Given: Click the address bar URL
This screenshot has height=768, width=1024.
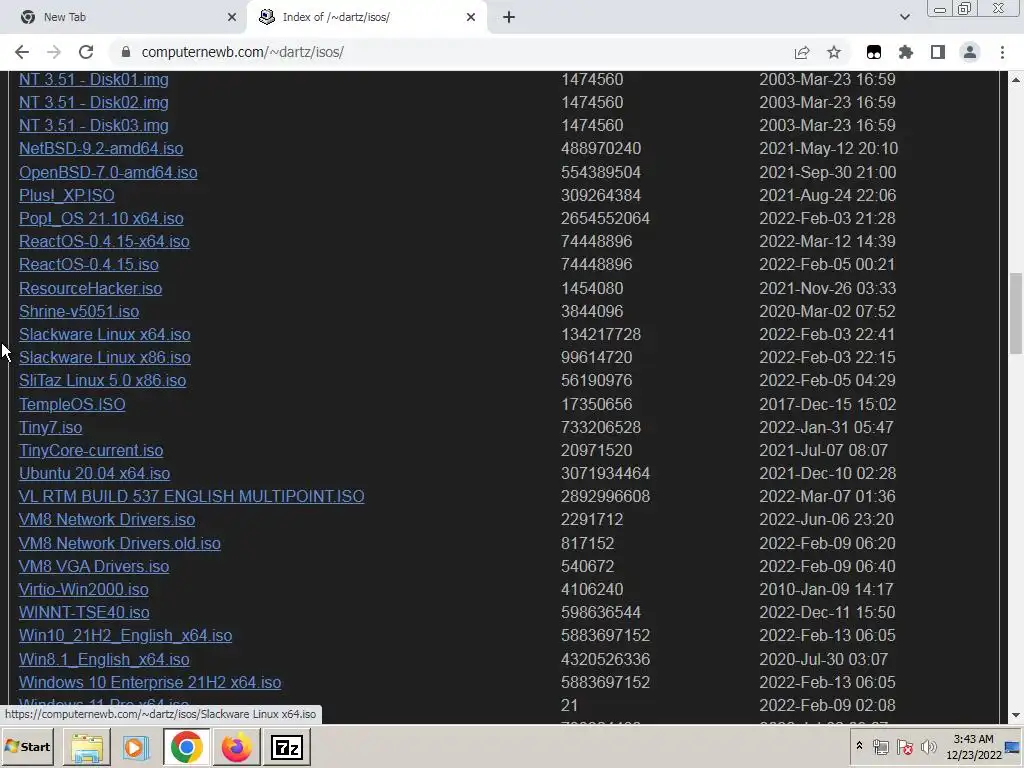Looking at the screenshot, I should click(x=243, y=52).
